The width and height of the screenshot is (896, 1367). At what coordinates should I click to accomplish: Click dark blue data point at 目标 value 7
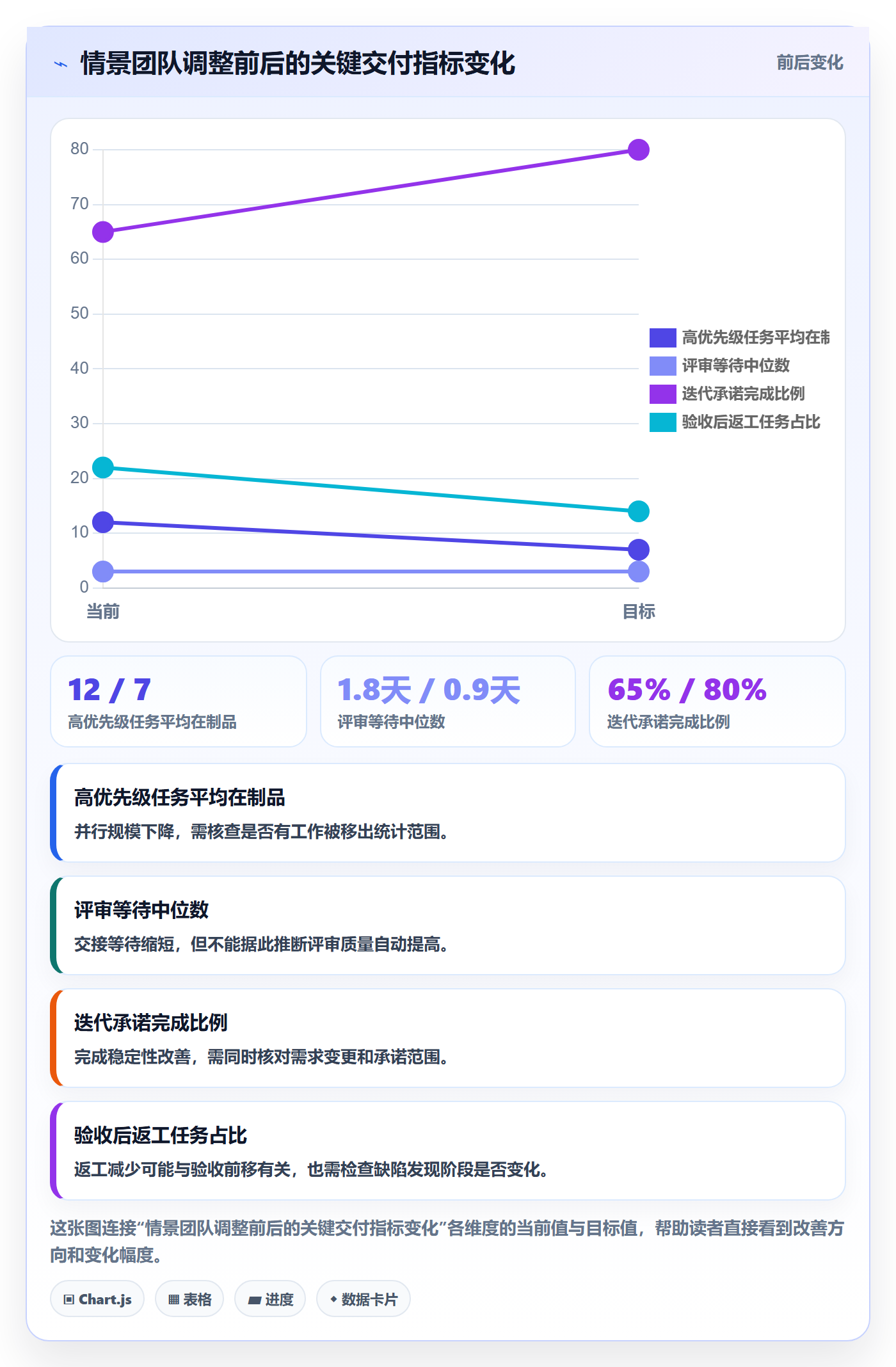click(x=639, y=550)
